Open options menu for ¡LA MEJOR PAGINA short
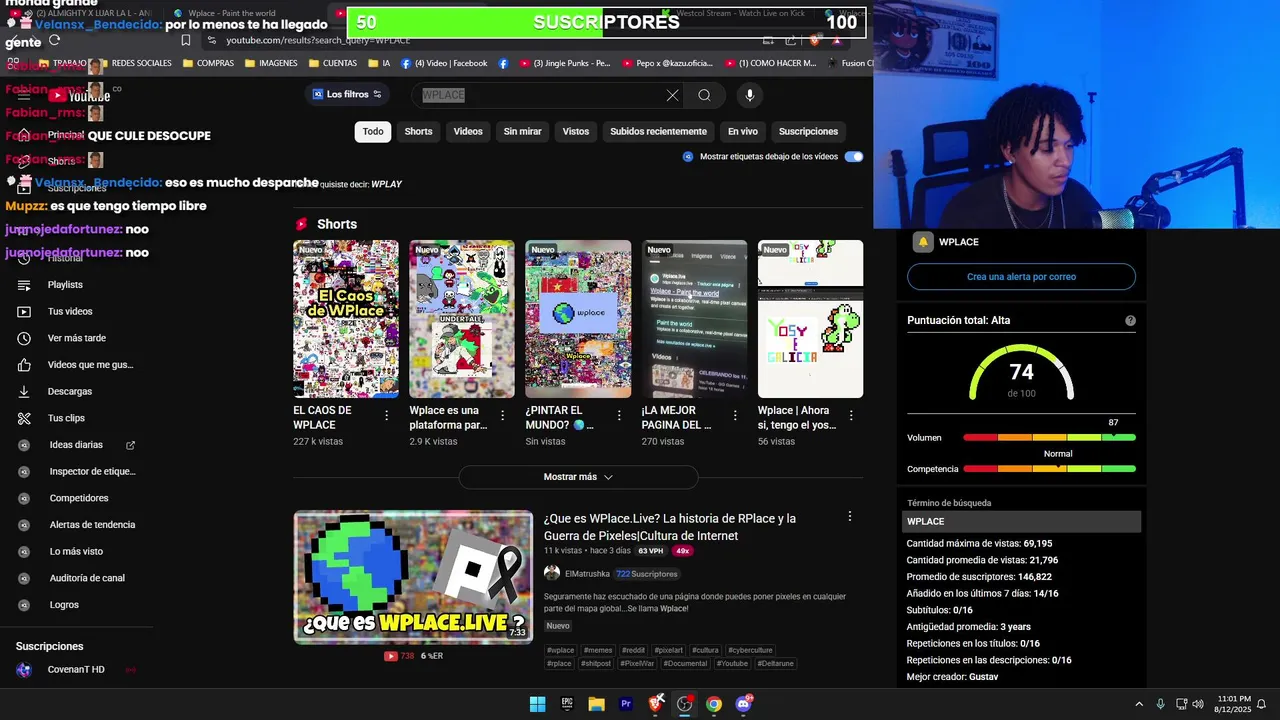Screen dimensions: 1280x720 point(735,415)
